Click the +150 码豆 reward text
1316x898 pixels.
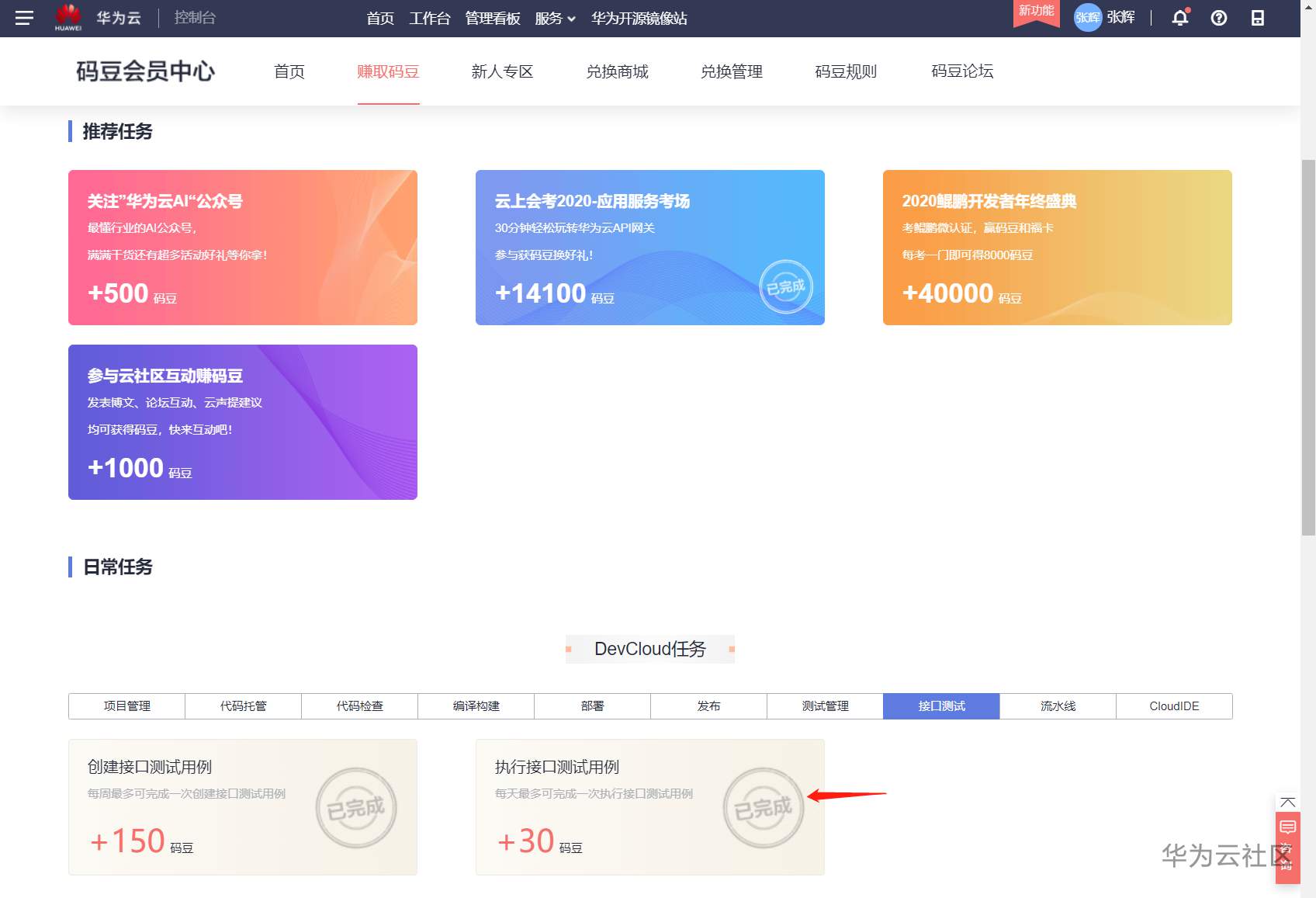(x=141, y=841)
